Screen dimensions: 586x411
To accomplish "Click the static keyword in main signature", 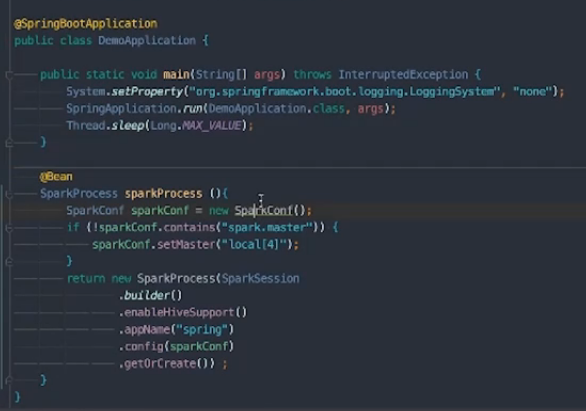I will point(105,74).
